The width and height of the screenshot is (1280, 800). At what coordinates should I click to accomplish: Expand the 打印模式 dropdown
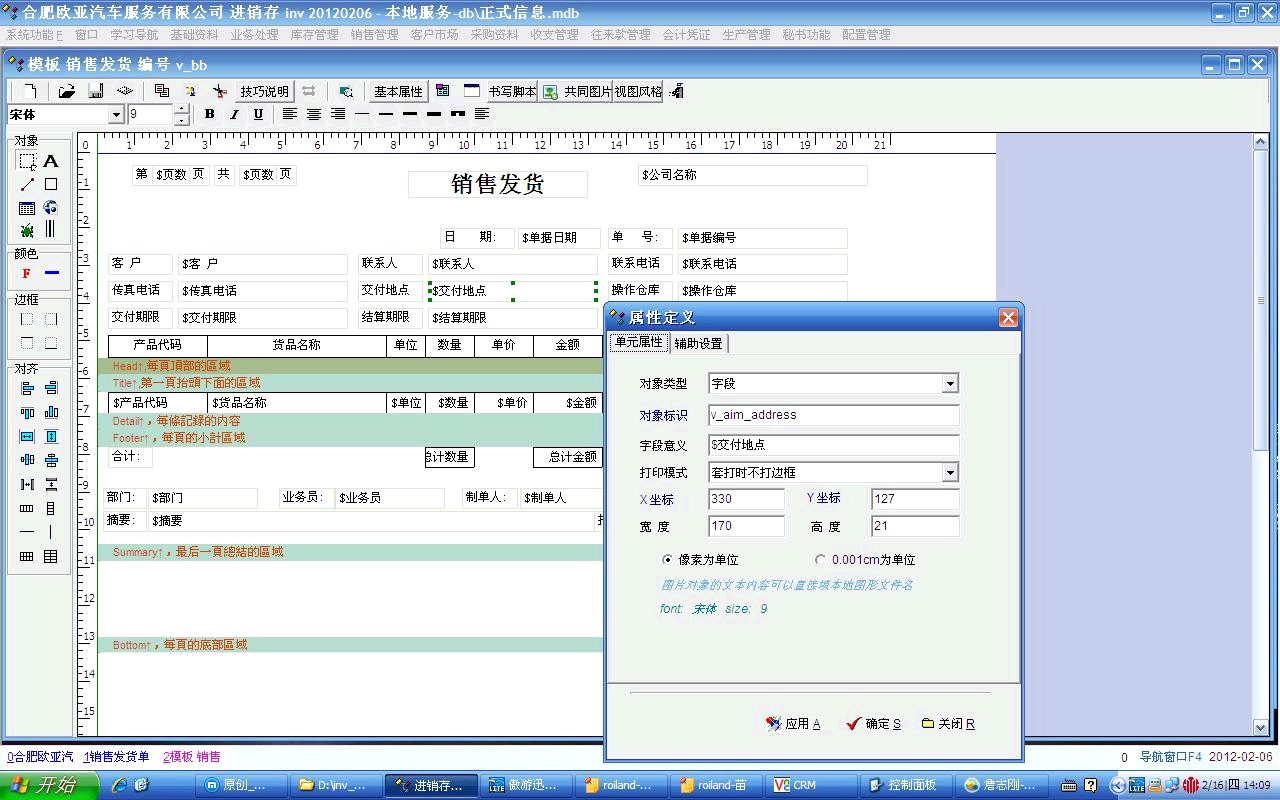coord(950,473)
